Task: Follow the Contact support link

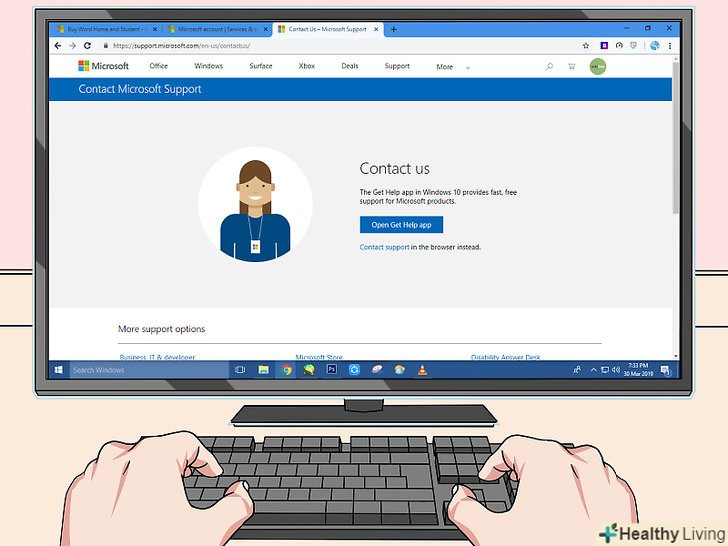Action: pyautogui.click(x=384, y=247)
